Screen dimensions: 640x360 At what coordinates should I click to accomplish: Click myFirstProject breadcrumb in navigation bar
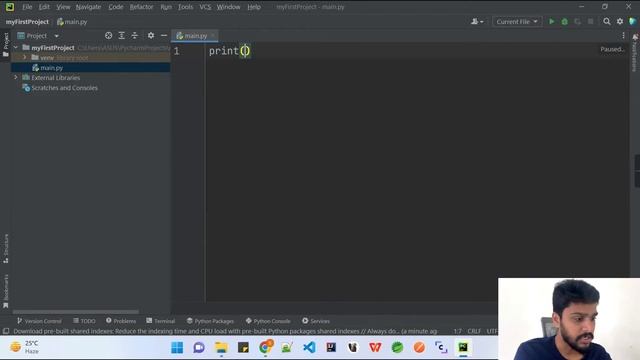point(27,22)
